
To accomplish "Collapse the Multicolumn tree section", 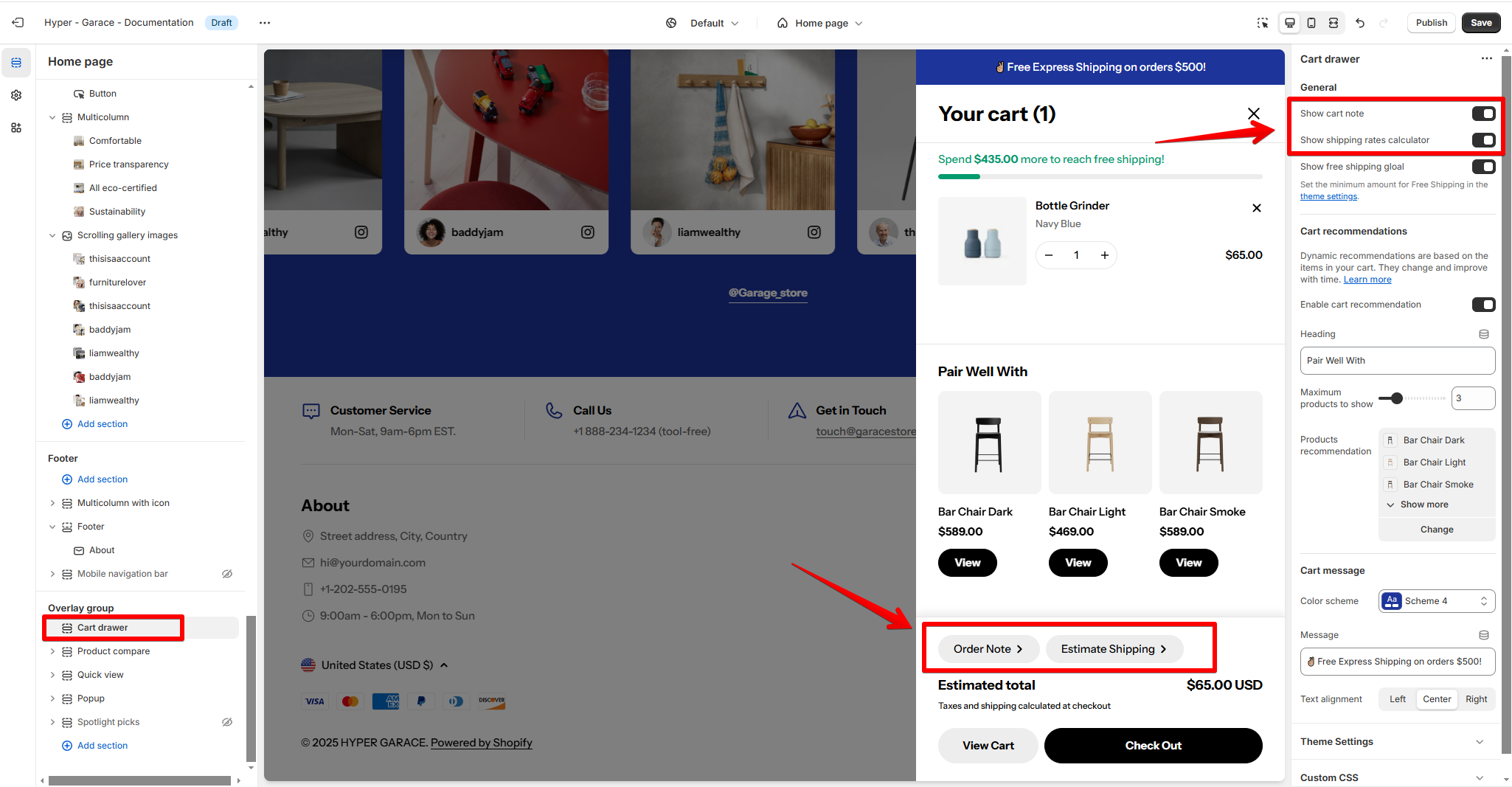I will click(52, 117).
